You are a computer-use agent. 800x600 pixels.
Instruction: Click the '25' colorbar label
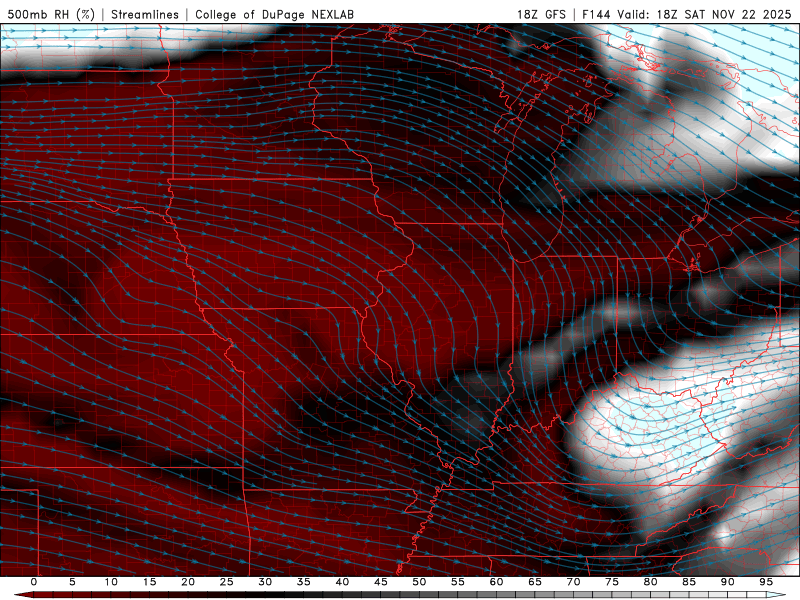click(x=227, y=582)
